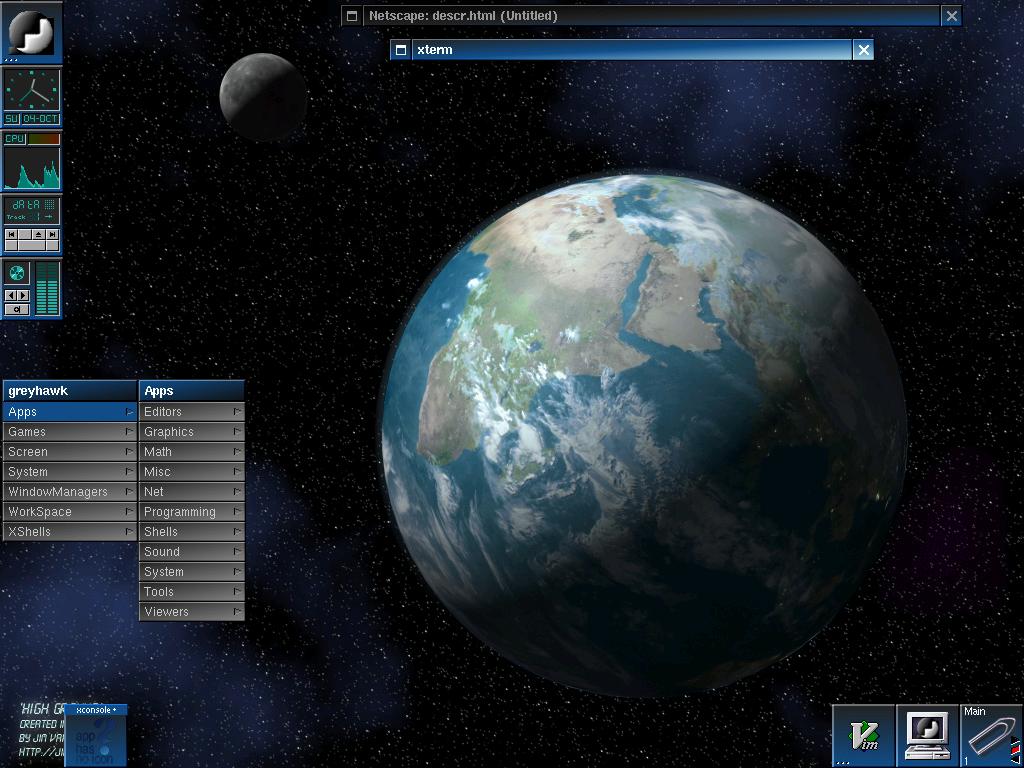
Task: Select the xterm window title bar
Action: tap(630, 50)
